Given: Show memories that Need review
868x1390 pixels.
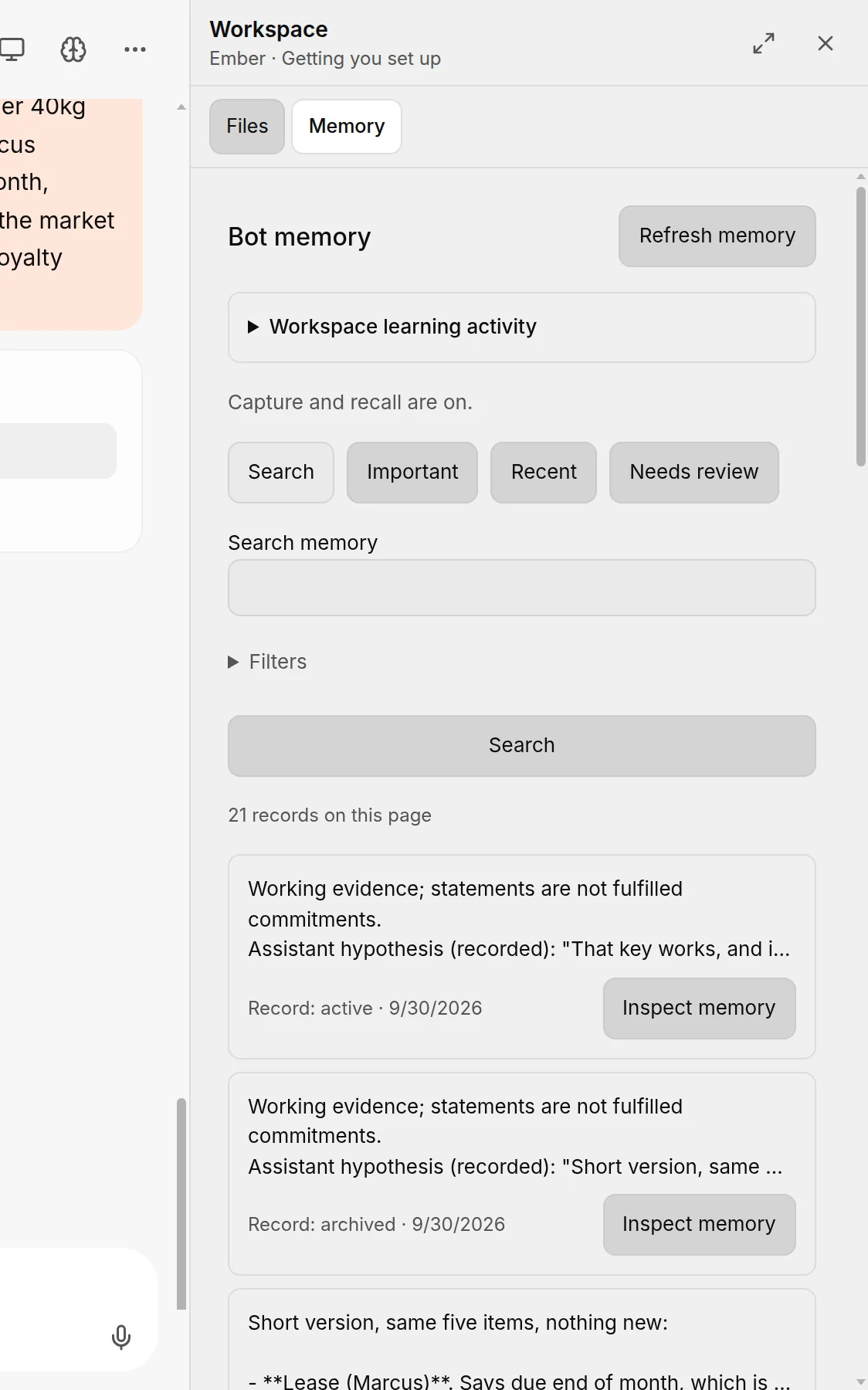Looking at the screenshot, I should (x=694, y=473).
